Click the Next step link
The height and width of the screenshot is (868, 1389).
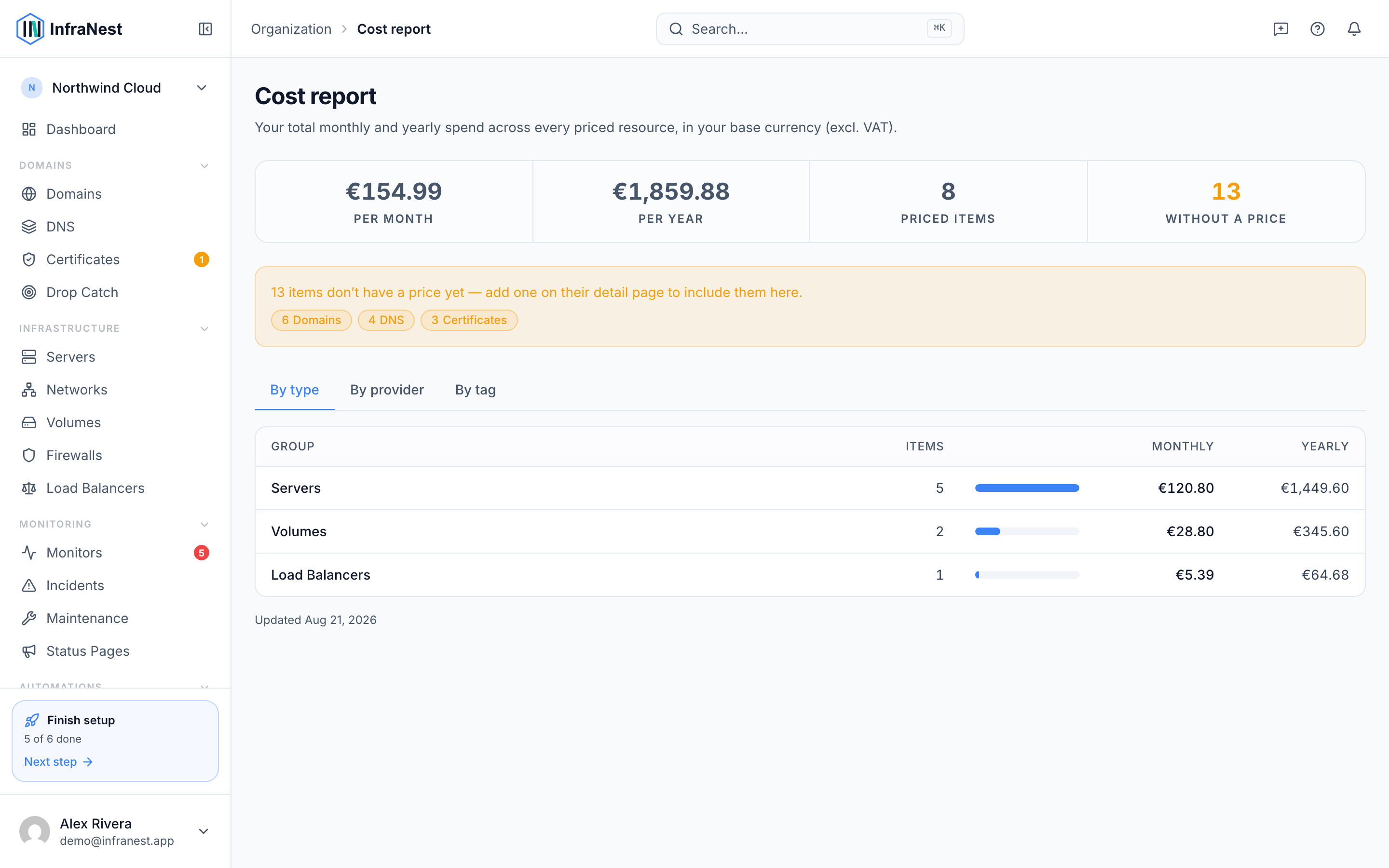point(58,762)
